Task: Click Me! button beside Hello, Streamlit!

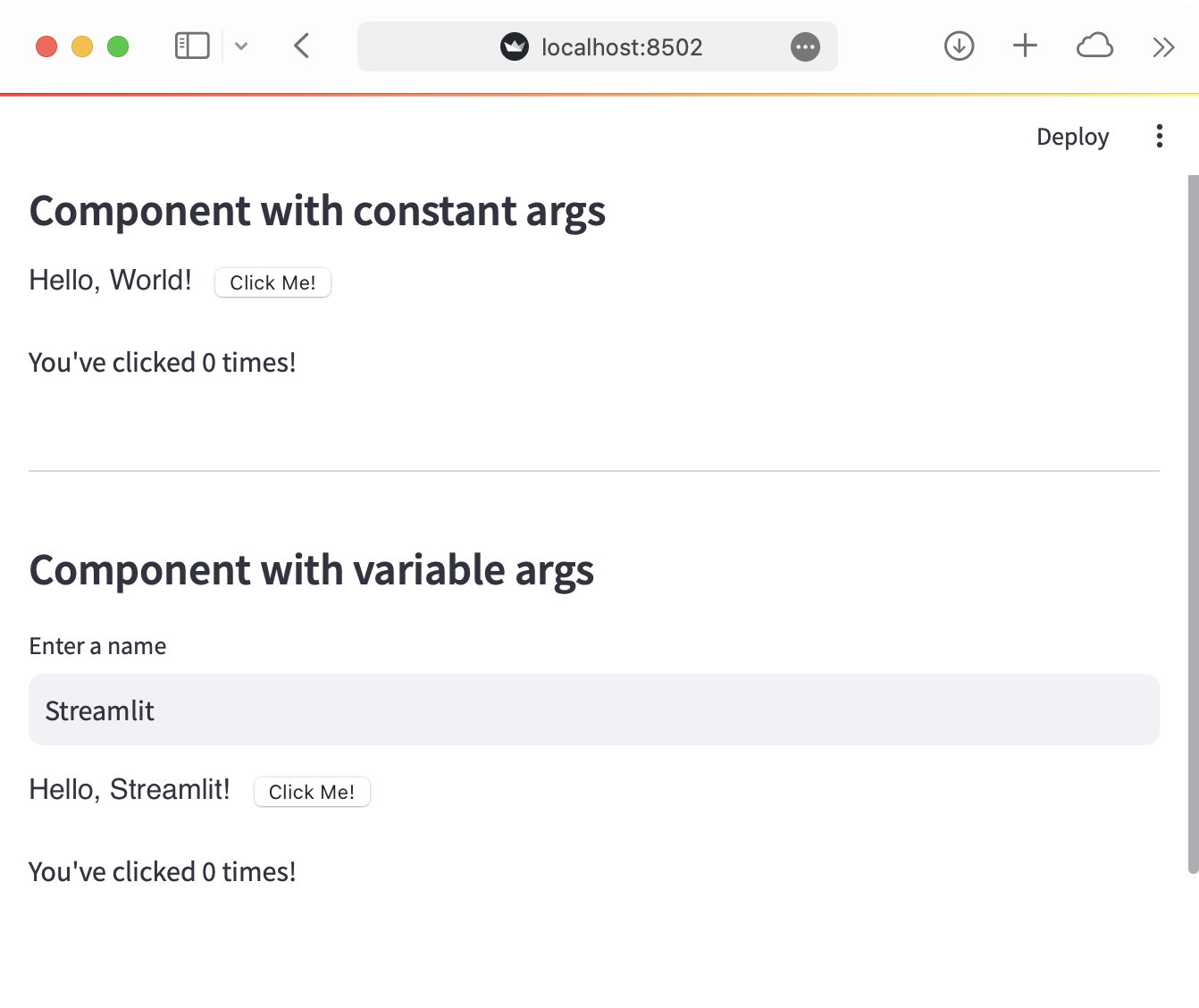Action: (312, 792)
